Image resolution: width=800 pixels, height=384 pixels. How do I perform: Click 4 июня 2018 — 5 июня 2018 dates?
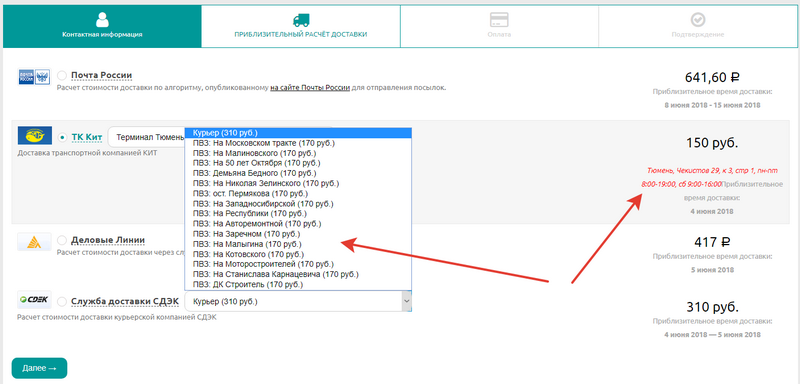coord(712,335)
